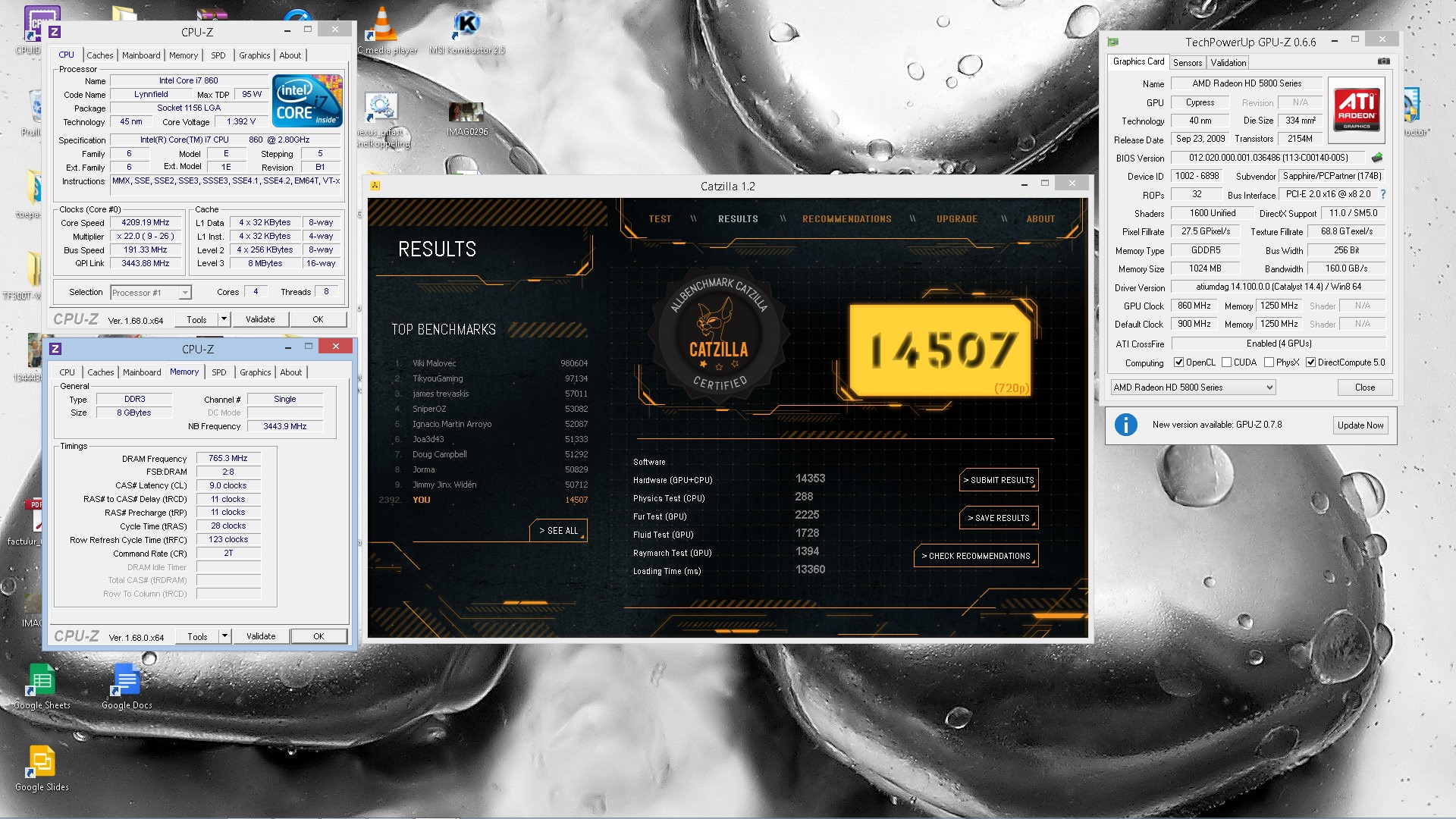This screenshot has width=1456, height=819.
Task: Click the Catzilla title bar icon
Action: 375,186
